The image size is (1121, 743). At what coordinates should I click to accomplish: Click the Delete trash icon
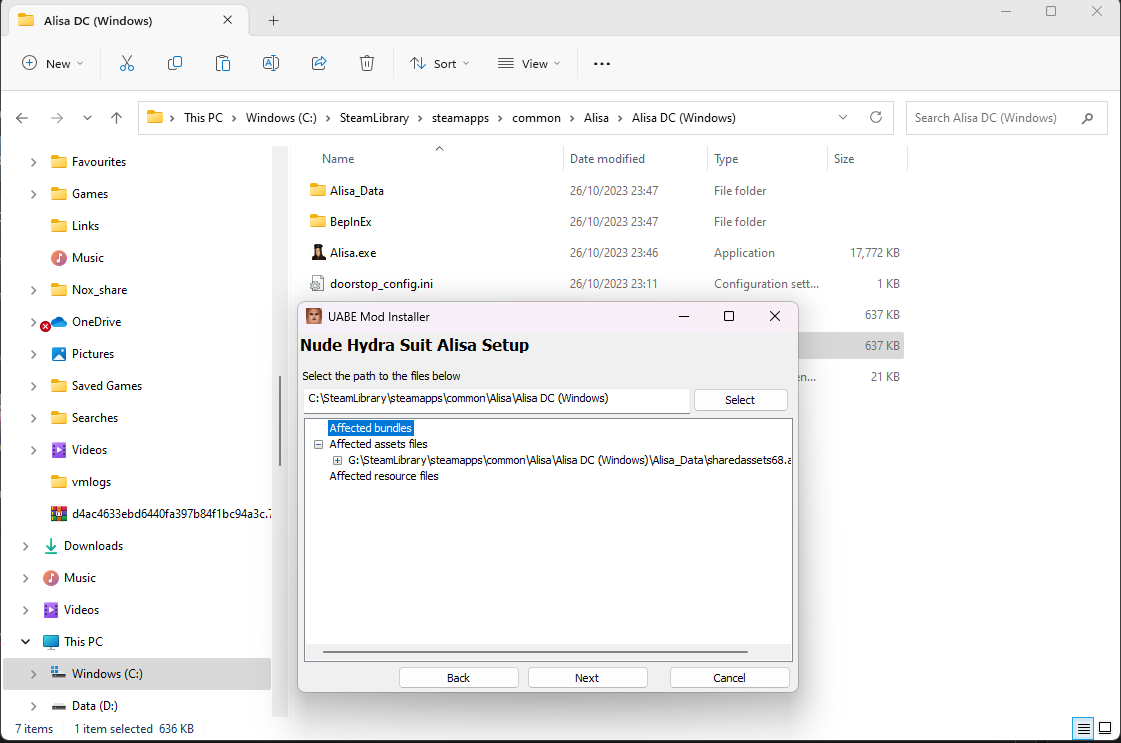click(367, 64)
